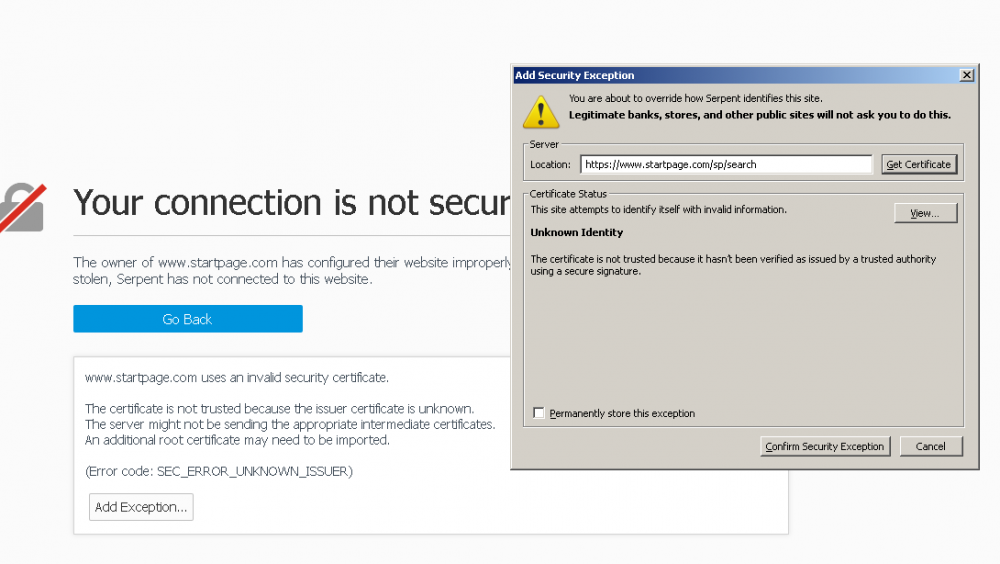This screenshot has height=564, width=1000.
Task: Click the Get Certificate button
Action: coord(918,164)
